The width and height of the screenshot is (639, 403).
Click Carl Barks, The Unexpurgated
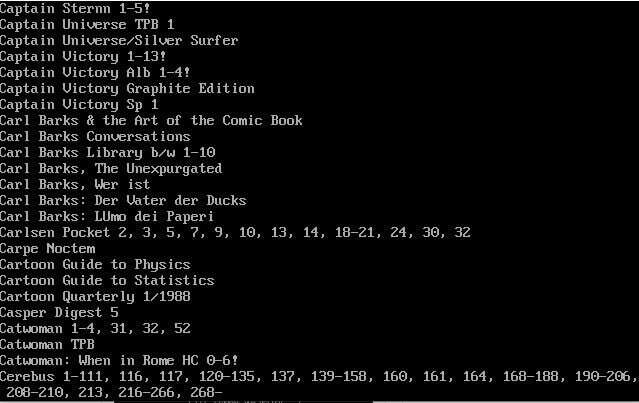pyautogui.click(x=111, y=168)
